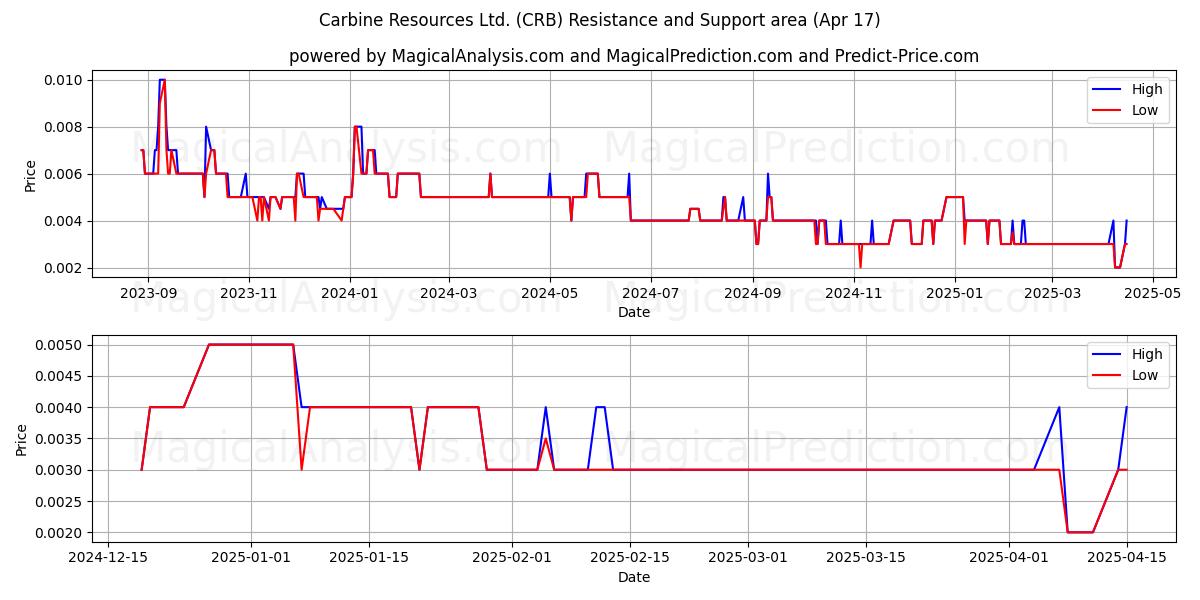Screen dimensions: 1200x600
Task: Click the '2025-02-15' date tick label
Action: point(630,558)
